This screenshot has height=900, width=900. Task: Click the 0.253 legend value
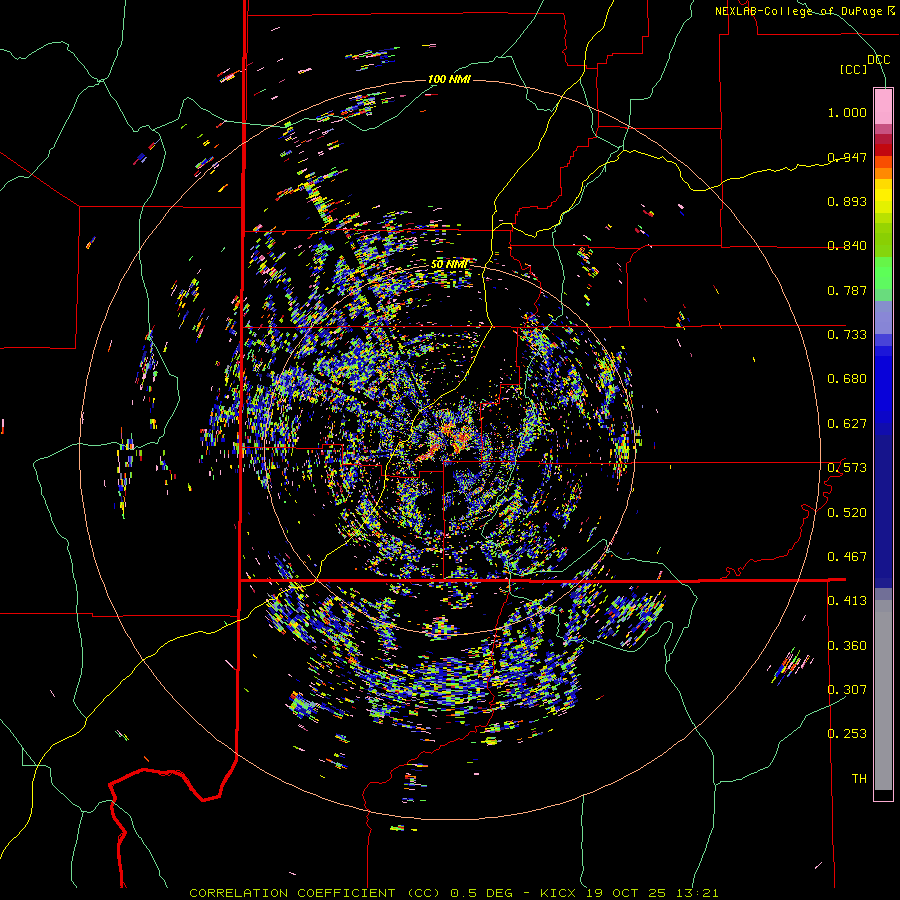(847, 734)
